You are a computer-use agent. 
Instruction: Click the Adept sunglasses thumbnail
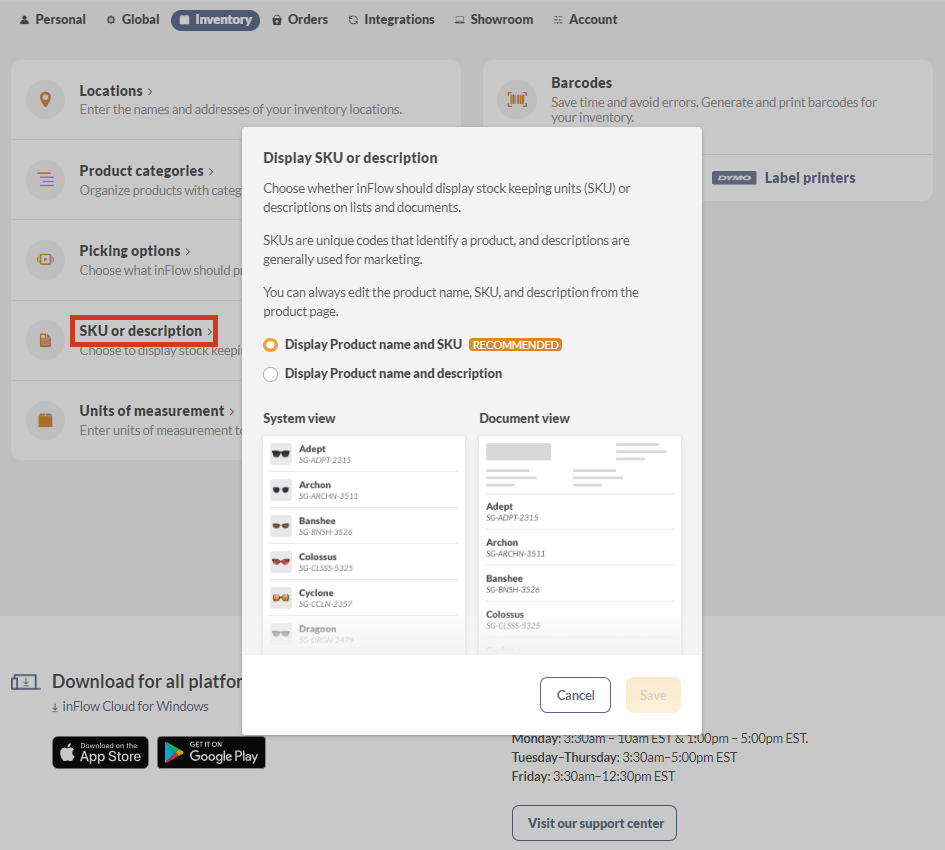281,454
